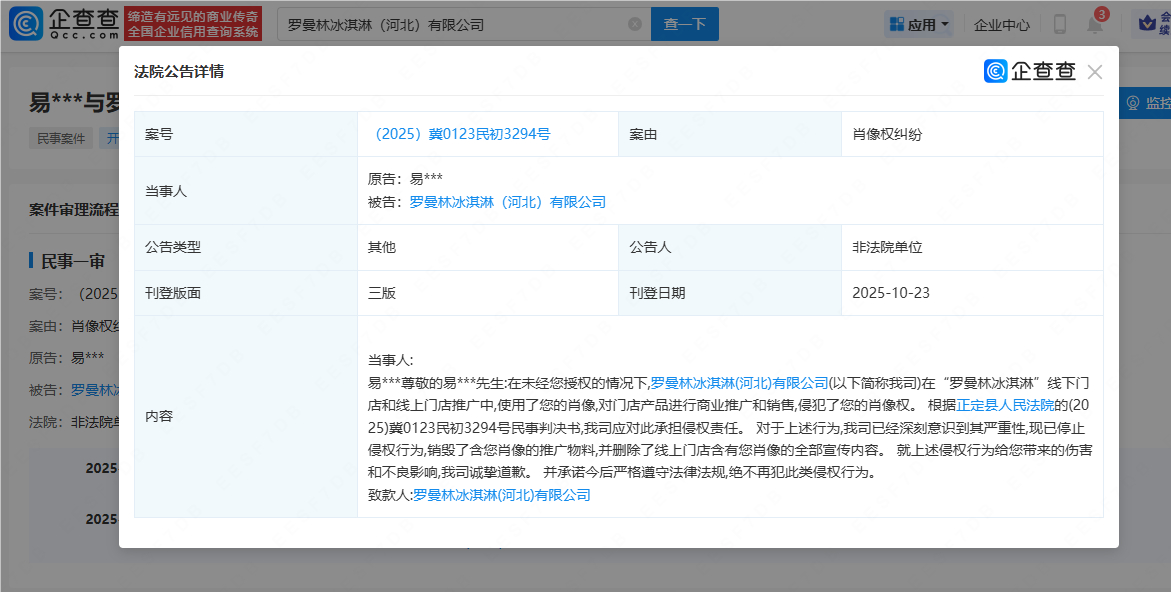
Task: Close the 法院公告详情 dialog
Action: click(1095, 72)
